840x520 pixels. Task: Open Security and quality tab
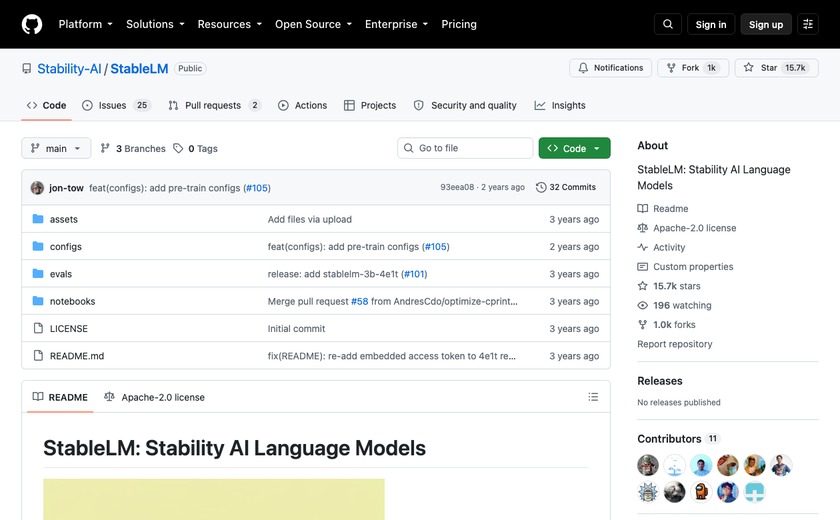coord(465,105)
